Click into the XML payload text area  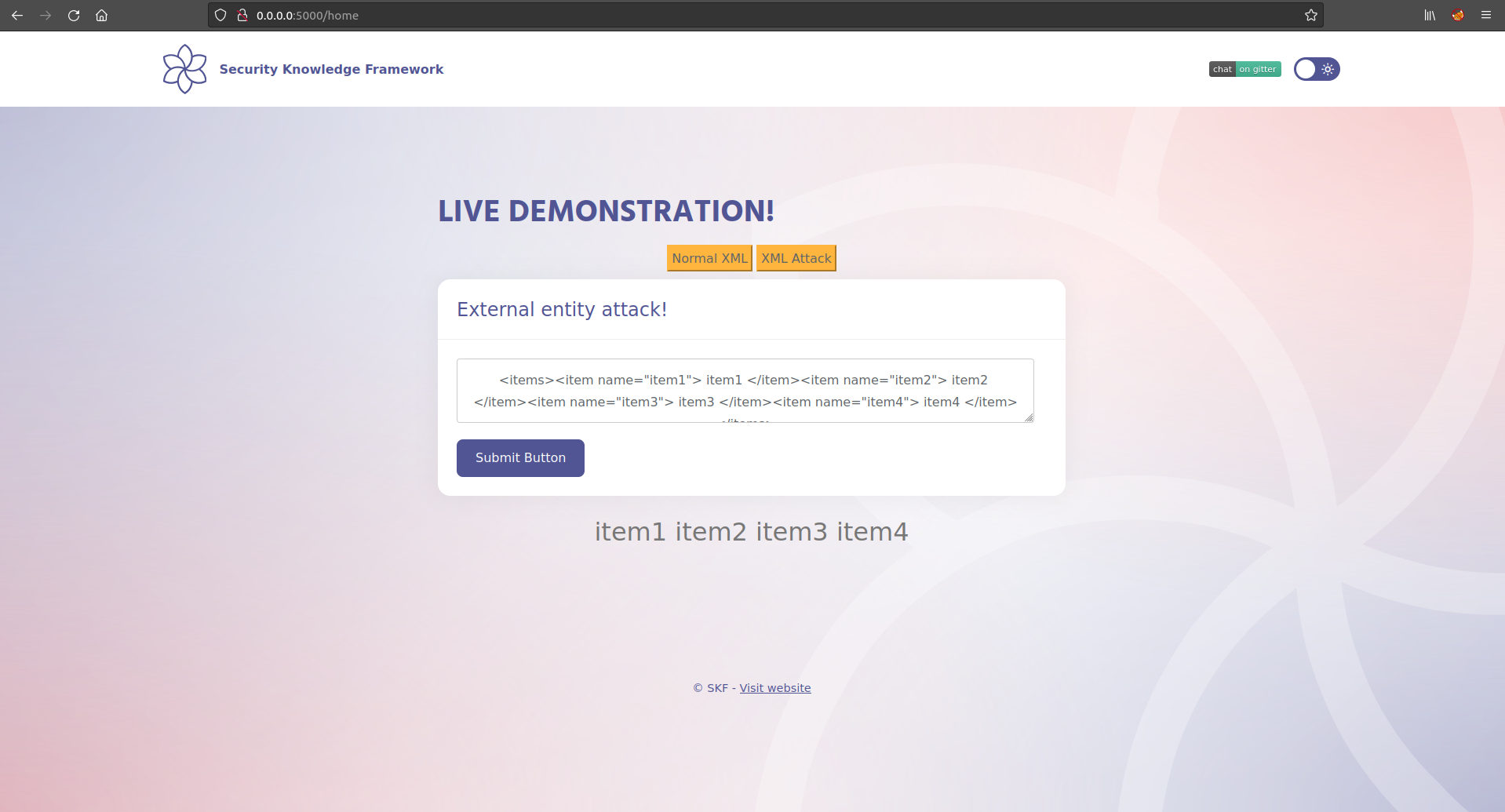click(x=745, y=391)
